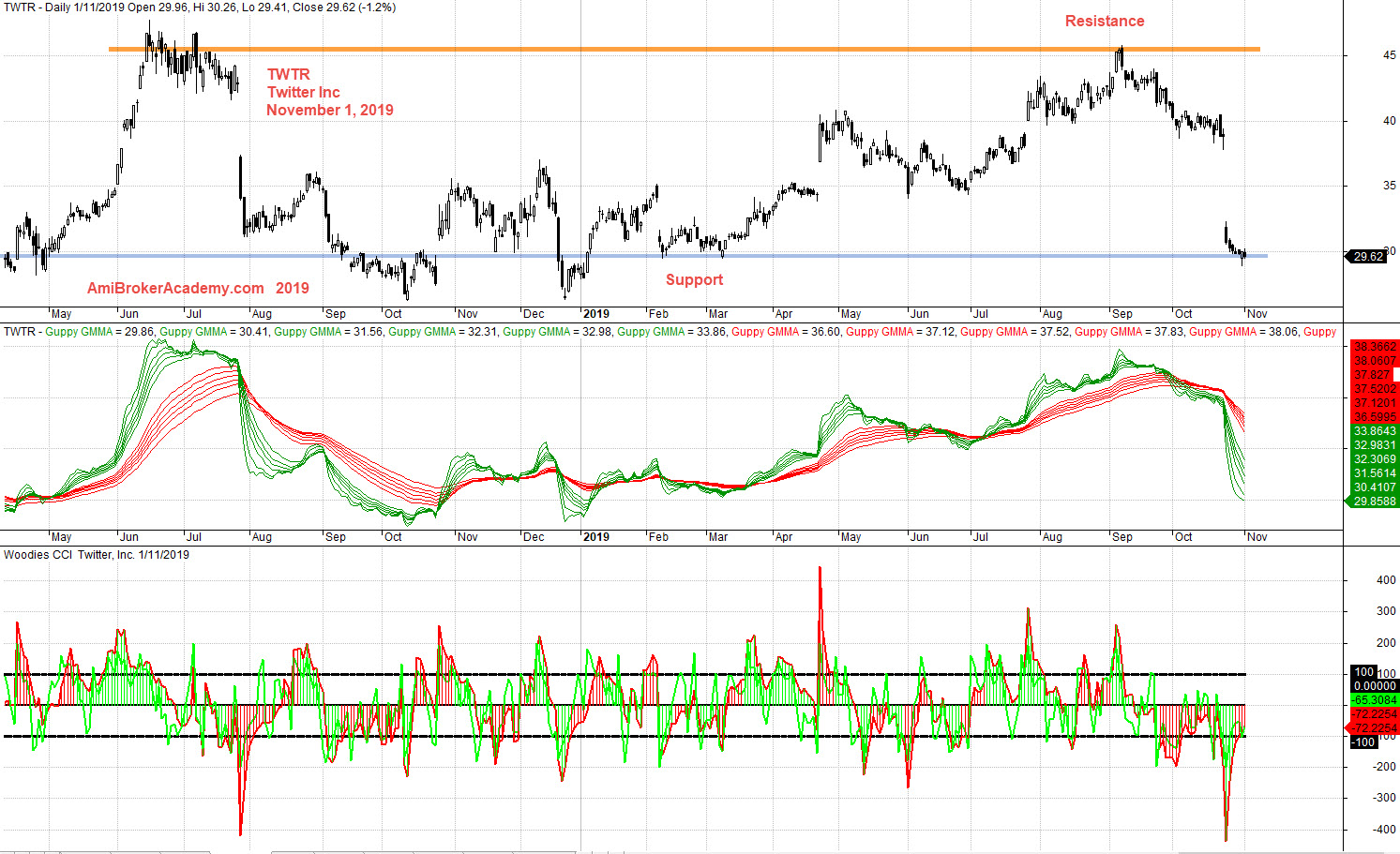1400x854 pixels.
Task: Click "Guppy GMMA = 36.60" in GMMA header
Action: pos(787,331)
